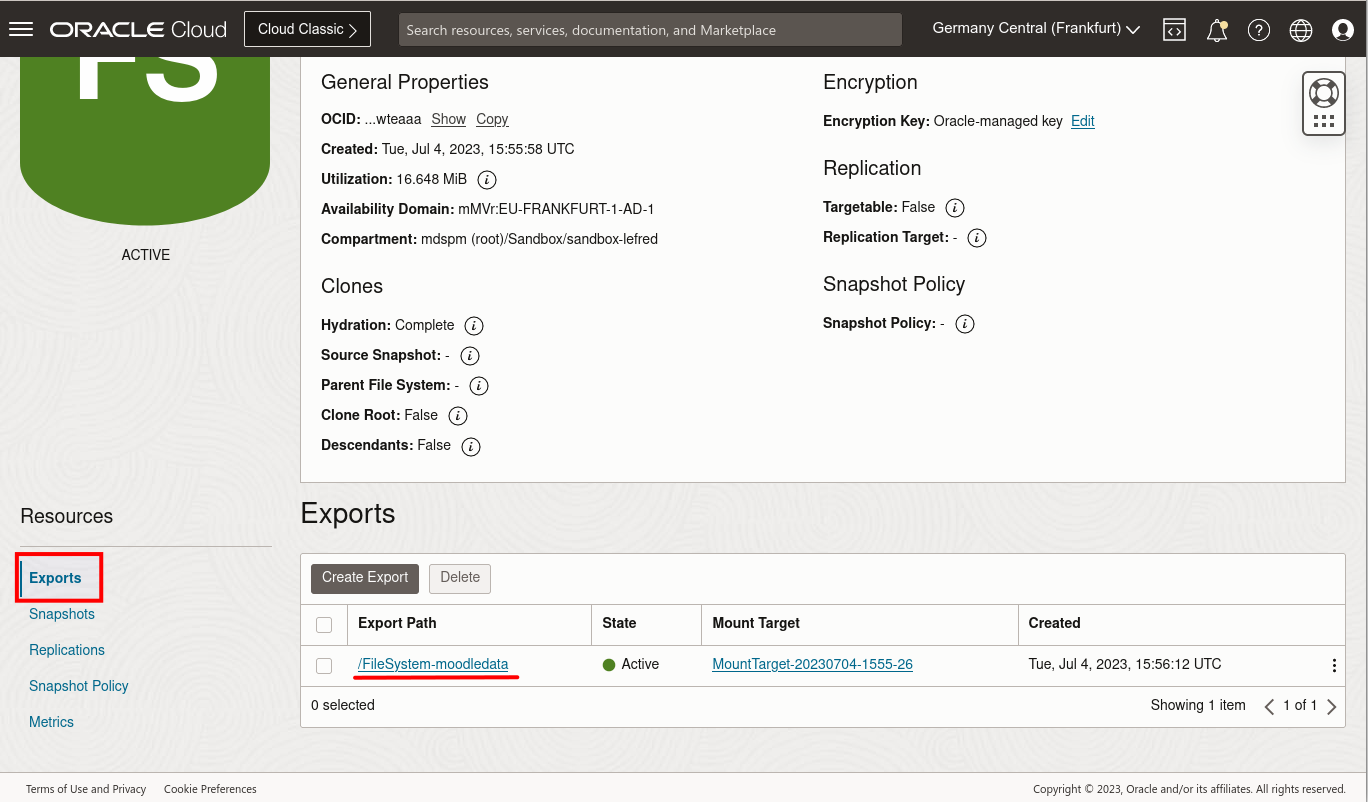Toggle the select-all checkbox in Exports table
This screenshot has width=1368, height=802.
pyautogui.click(x=324, y=624)
